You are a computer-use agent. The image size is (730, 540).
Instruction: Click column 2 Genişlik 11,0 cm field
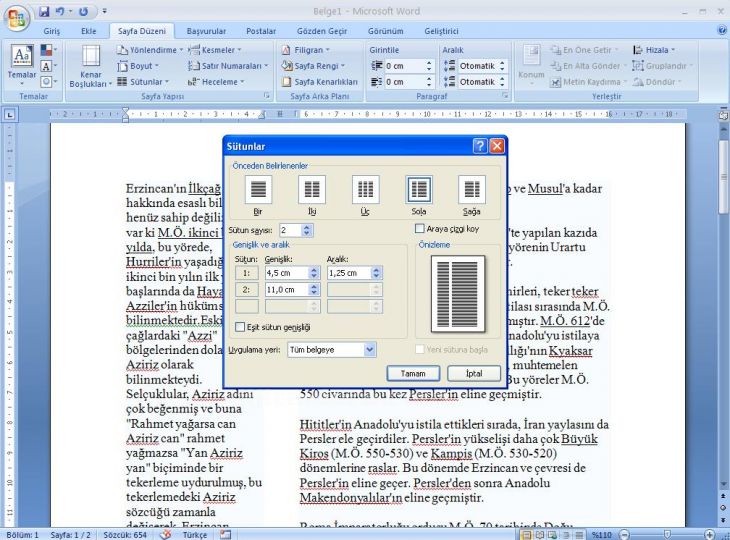click(287, 290)
